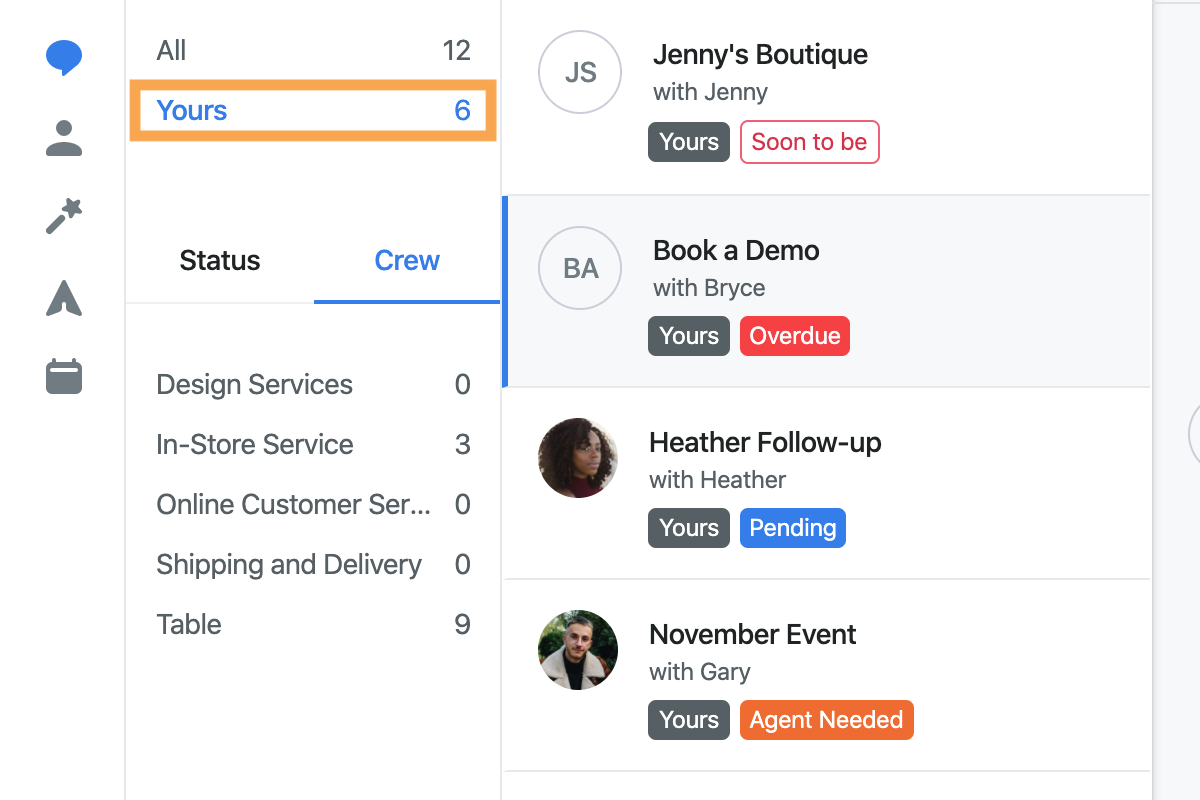This screenshot has height=800, width=1200.
Task: Click the BA initials avatar
Action: tap(580, 268)
